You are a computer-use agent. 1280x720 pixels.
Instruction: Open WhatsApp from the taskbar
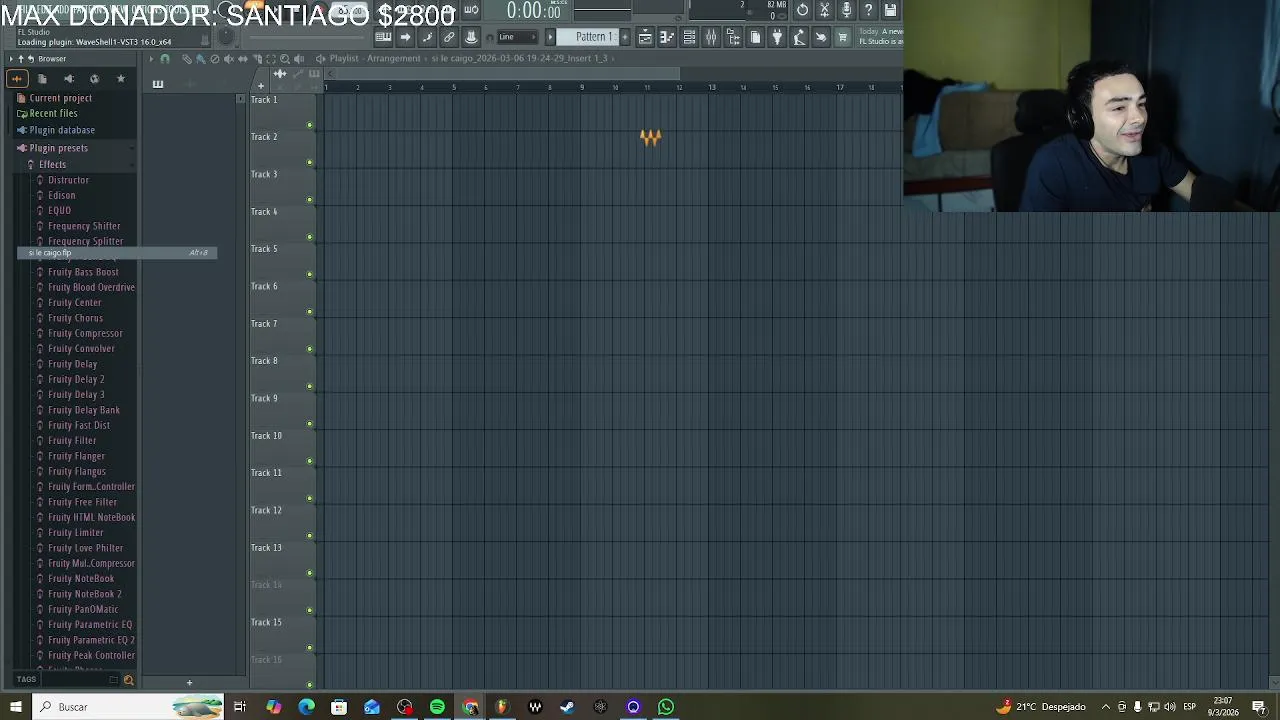[666, 707]
